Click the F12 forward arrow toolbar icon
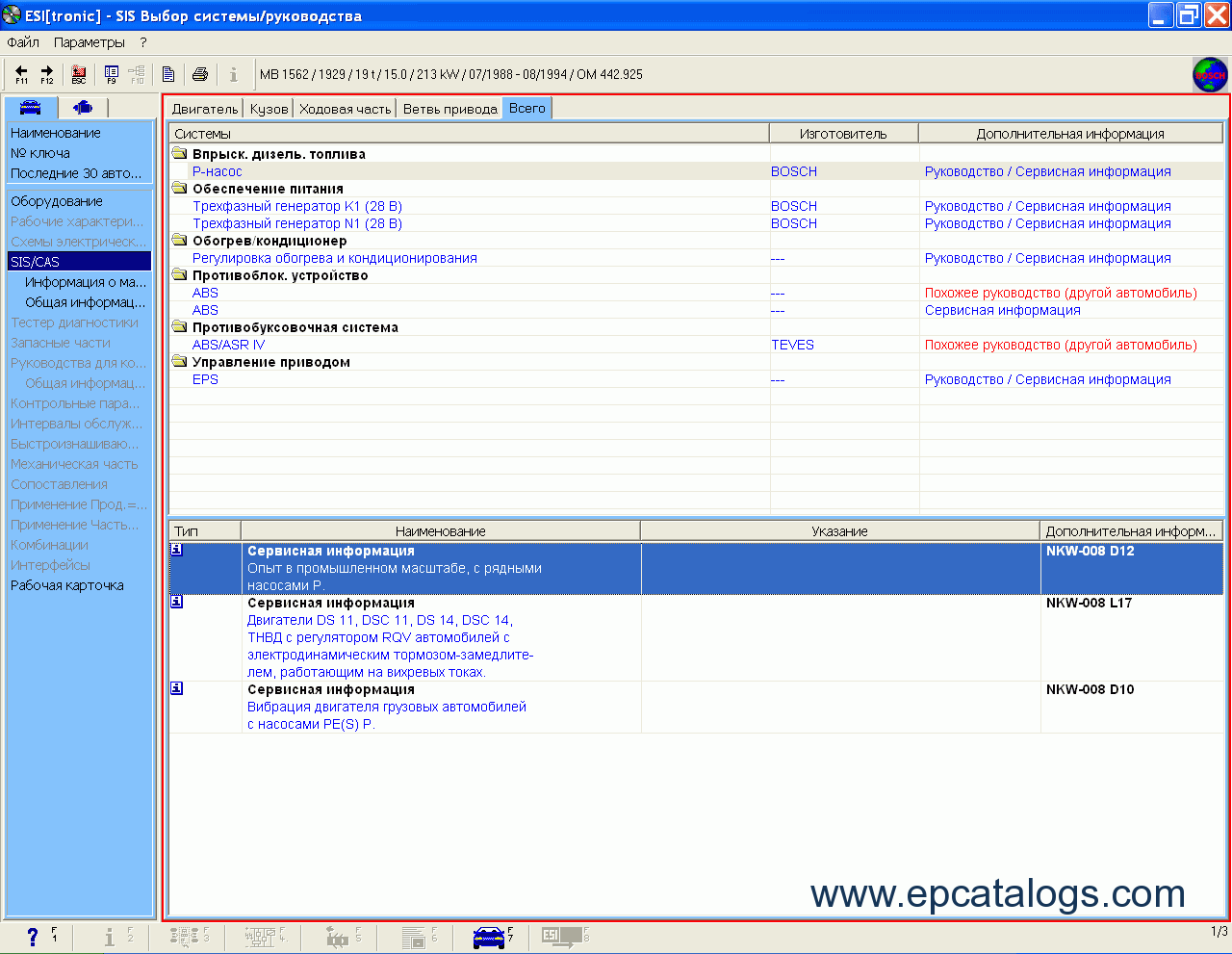The height and width of the screenshot is (954, 1232). tap(47, 74)
